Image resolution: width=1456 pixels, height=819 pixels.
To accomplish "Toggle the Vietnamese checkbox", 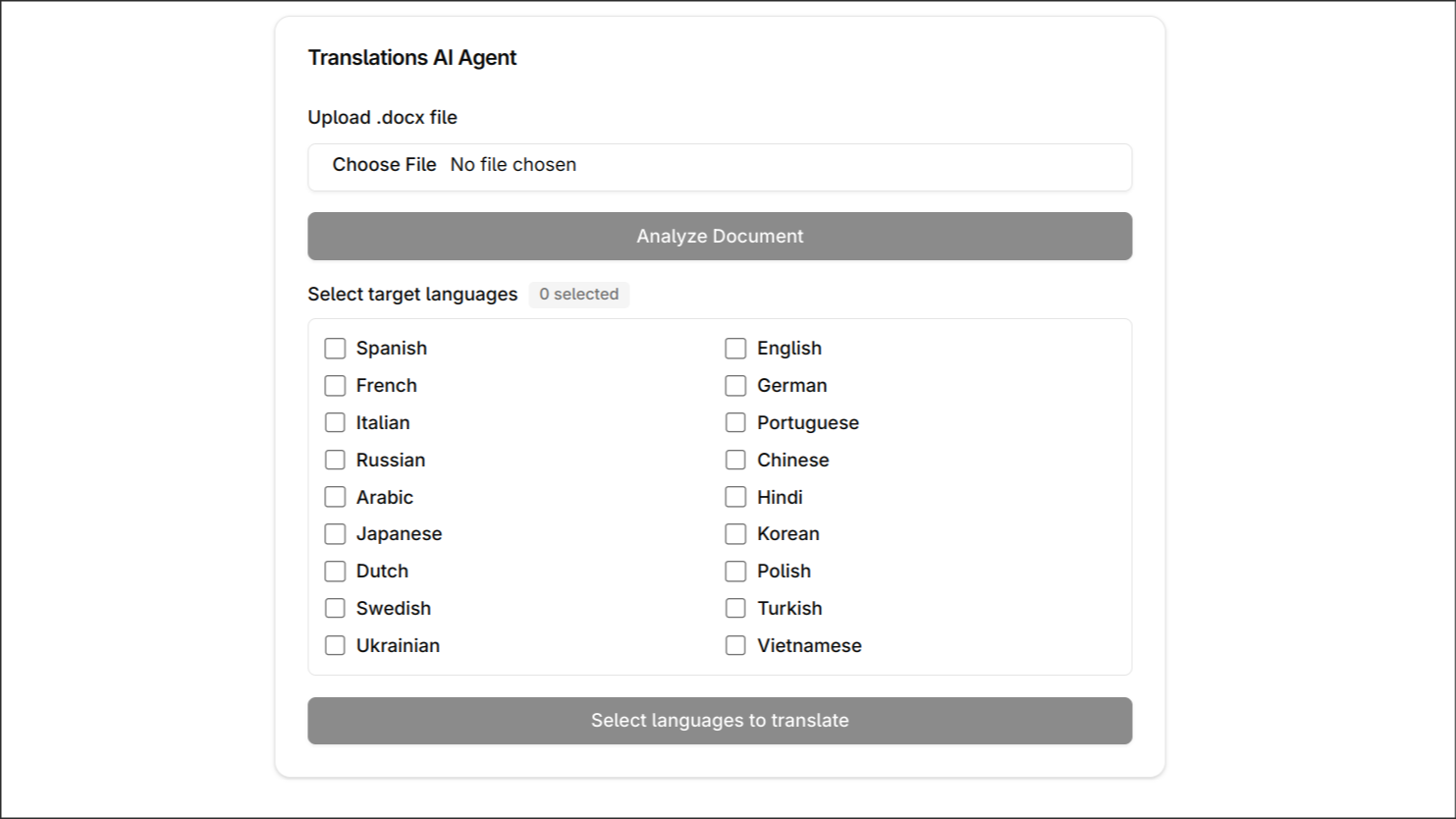I will 735,646.
